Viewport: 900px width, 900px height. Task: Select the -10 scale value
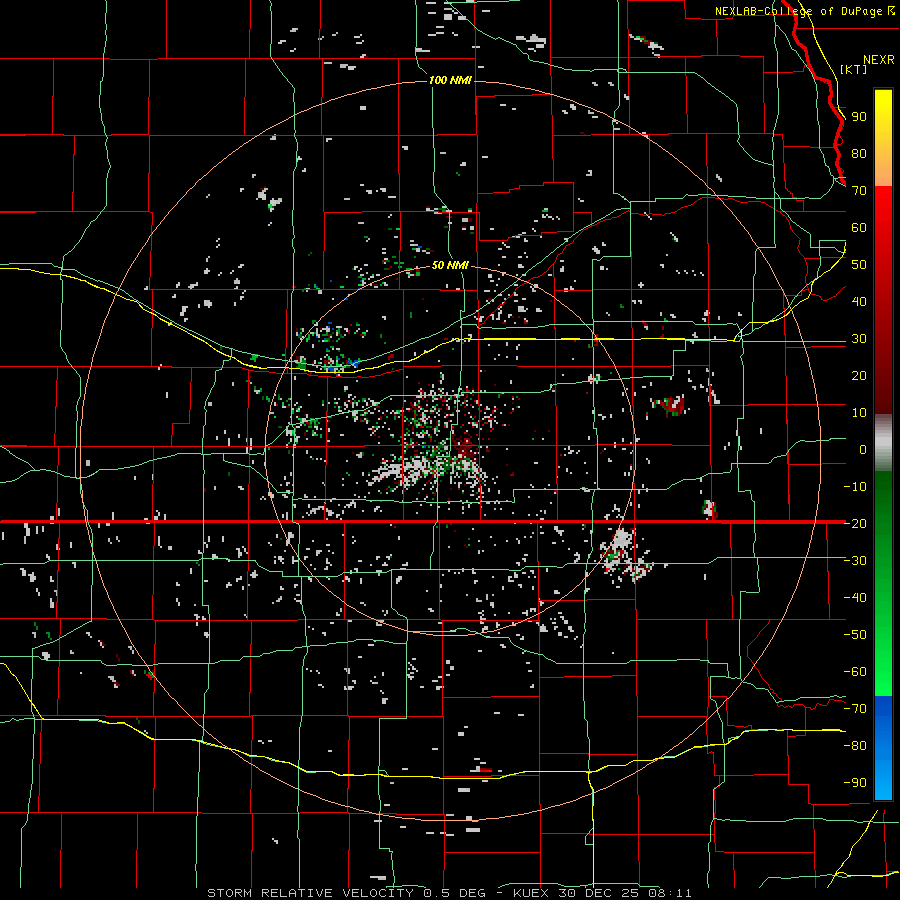coord(855,487)
